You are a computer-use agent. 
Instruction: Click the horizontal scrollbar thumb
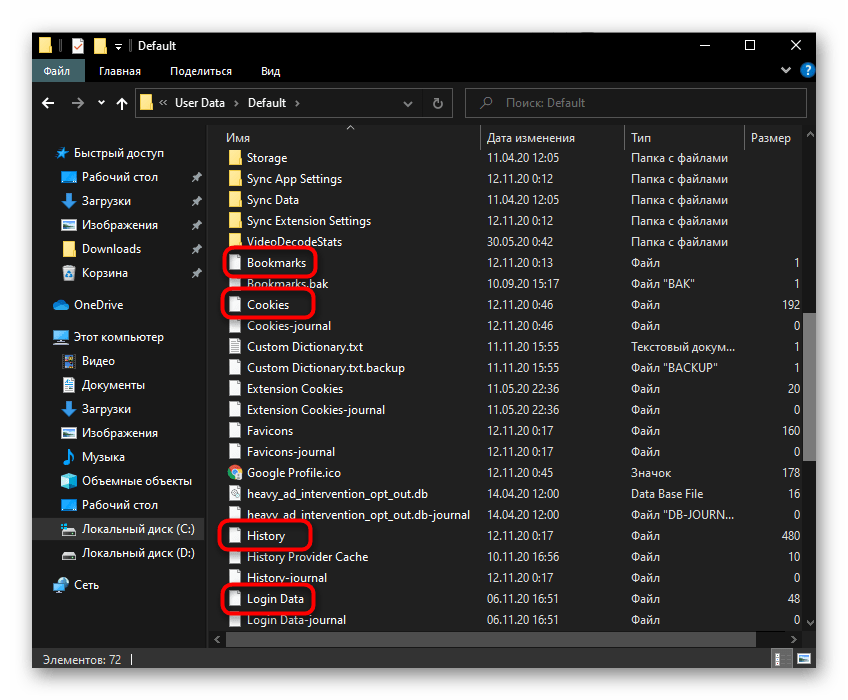(x=491, y=639)
